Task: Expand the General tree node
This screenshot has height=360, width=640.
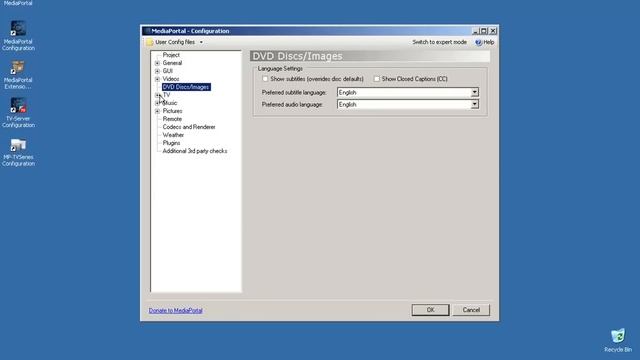Action: coord(158,63)
